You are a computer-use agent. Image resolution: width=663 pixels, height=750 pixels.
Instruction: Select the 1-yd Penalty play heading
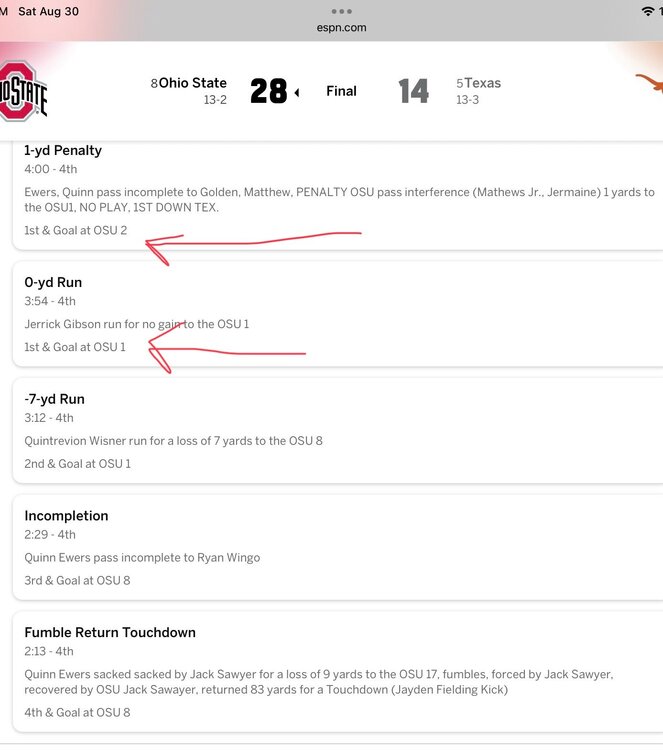click(x=63, y=150)
